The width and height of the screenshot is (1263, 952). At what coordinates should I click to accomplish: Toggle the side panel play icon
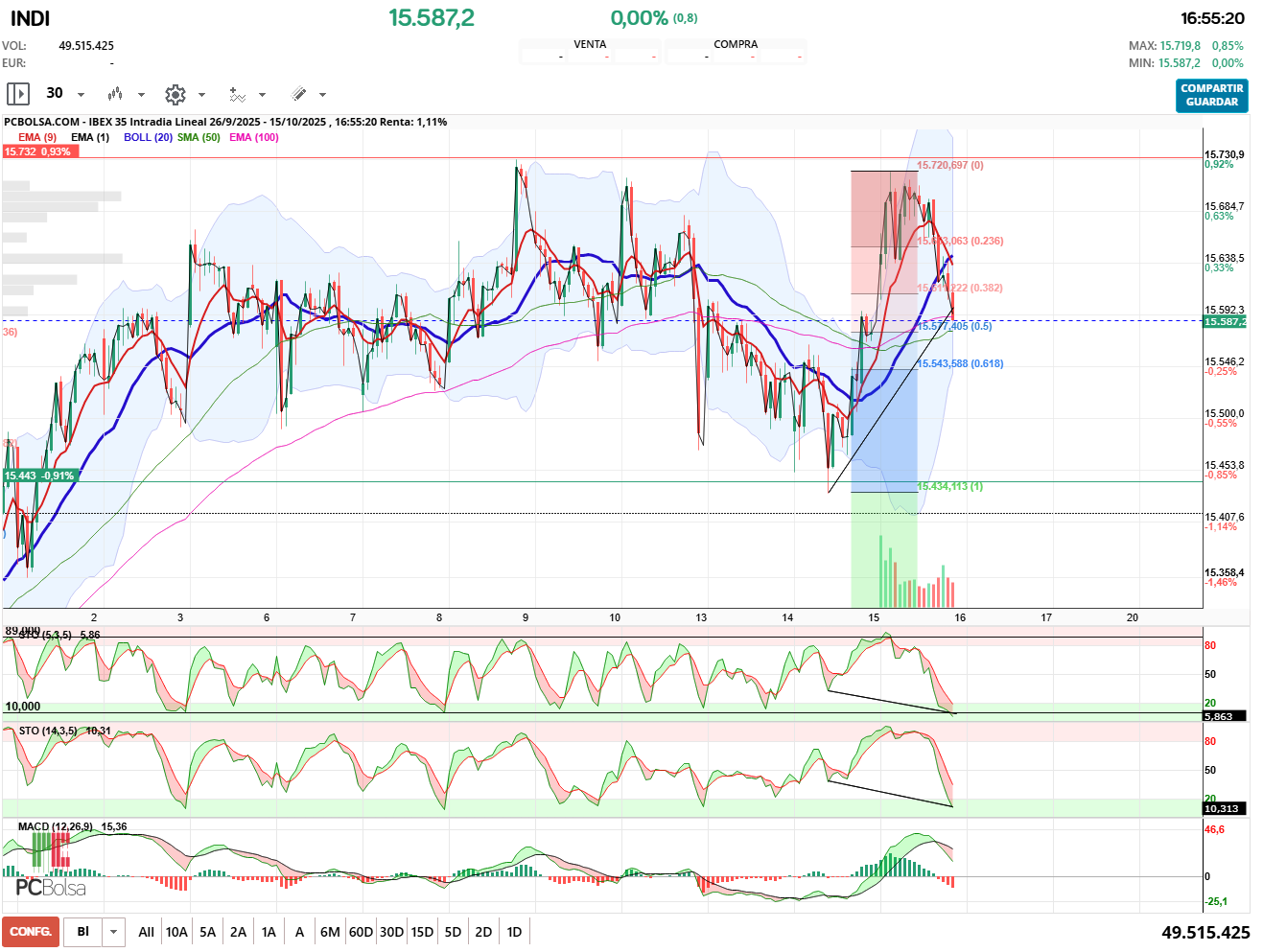18,94
